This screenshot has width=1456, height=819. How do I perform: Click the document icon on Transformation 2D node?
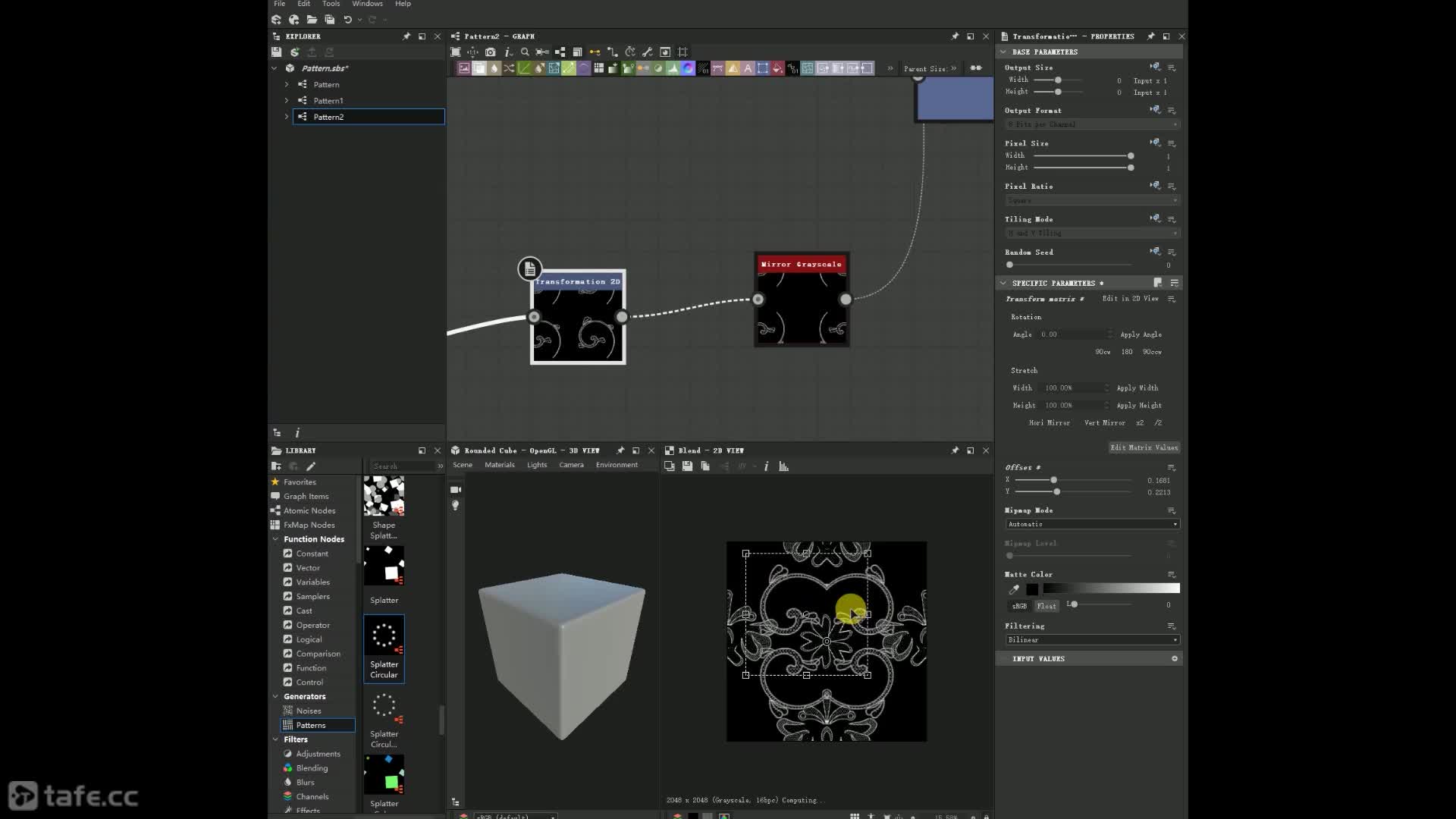pos(530,268)
